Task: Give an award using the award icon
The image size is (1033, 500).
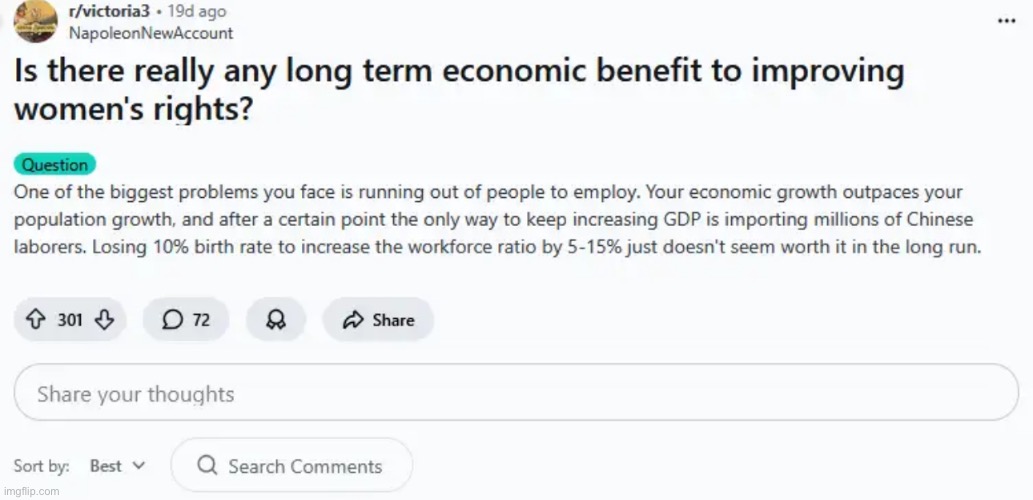Action: coord(275,320)
